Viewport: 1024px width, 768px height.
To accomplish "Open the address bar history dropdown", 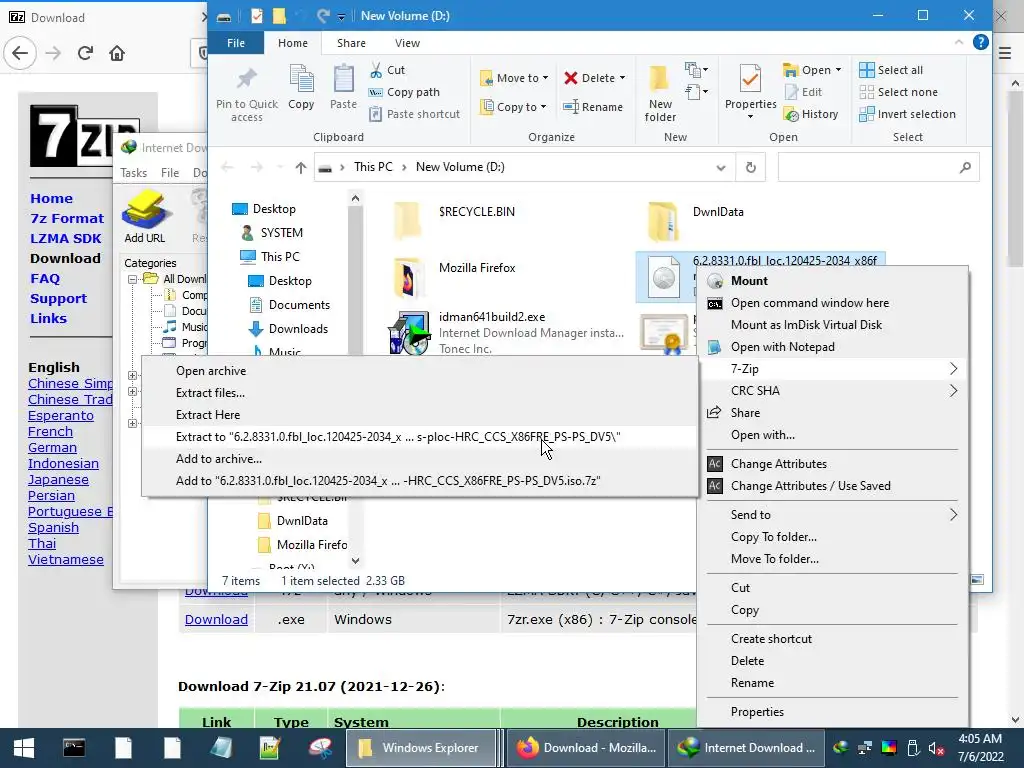I will pyautogui.click(x=721, y=168).
